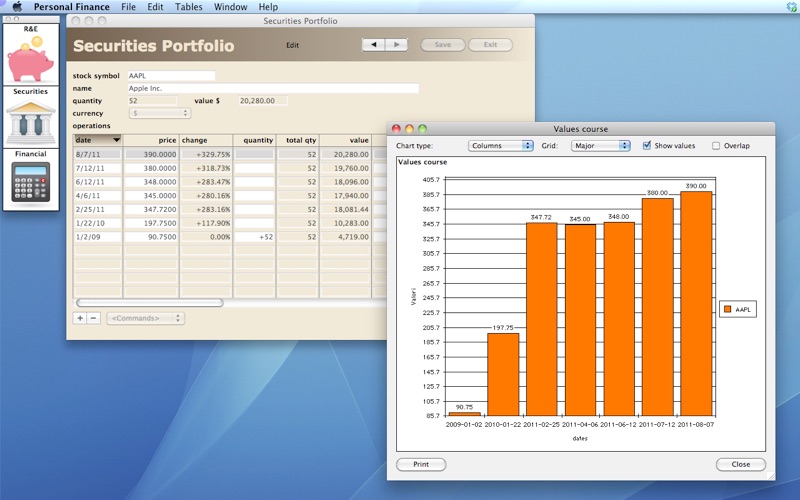
Task: Open the Chart type Columns dropdown
Action: (501, 145)
